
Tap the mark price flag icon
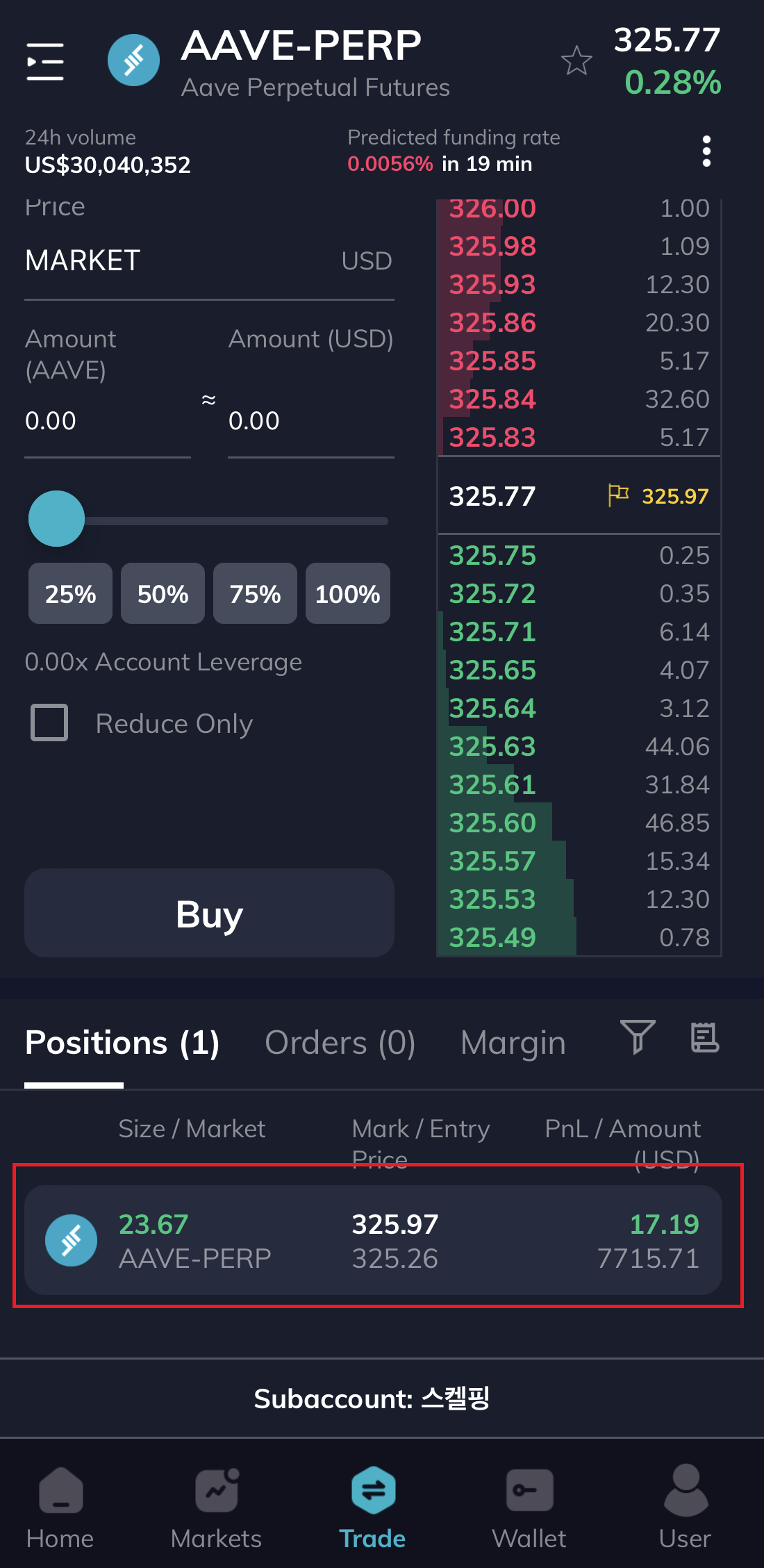[618, 495]
